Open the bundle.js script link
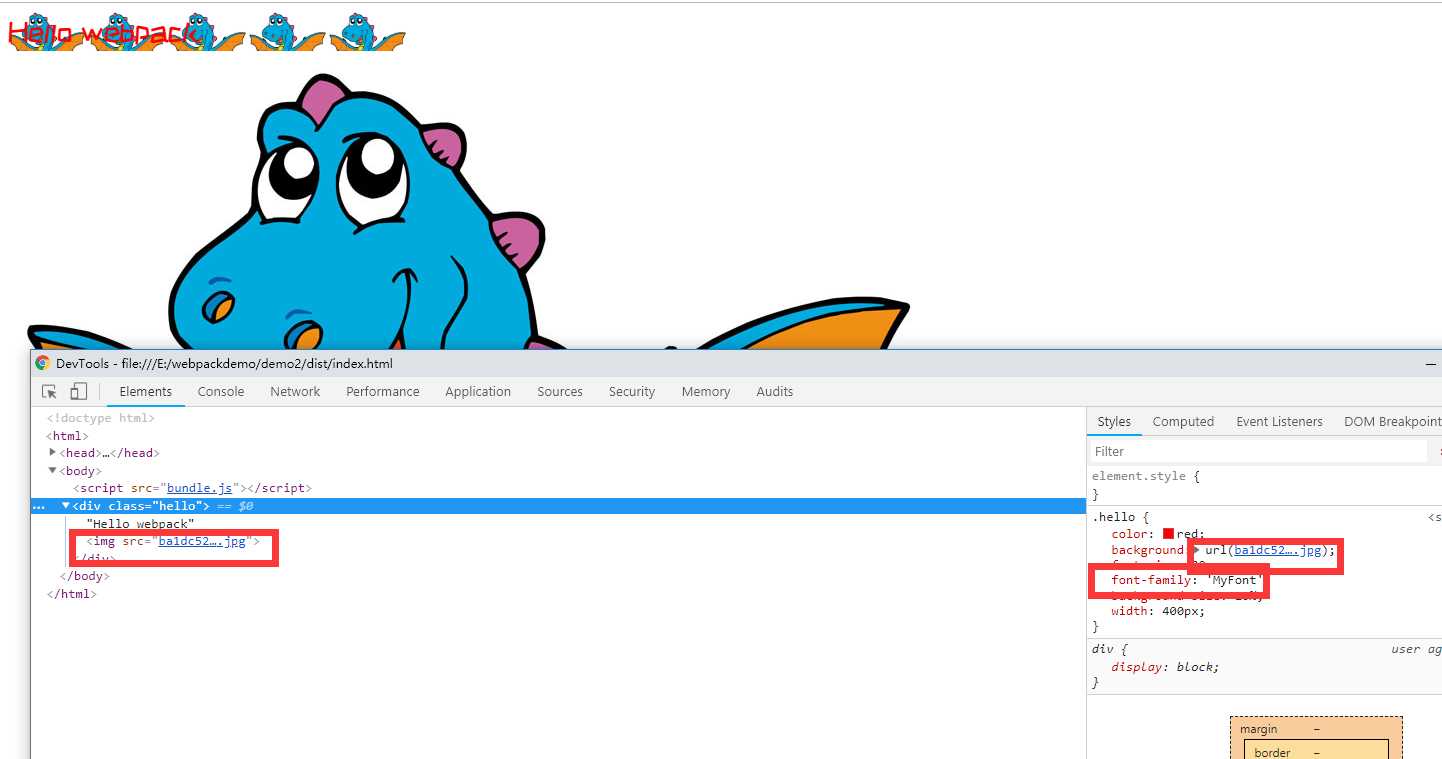The image size is (1442, 759). coord(199,488)
